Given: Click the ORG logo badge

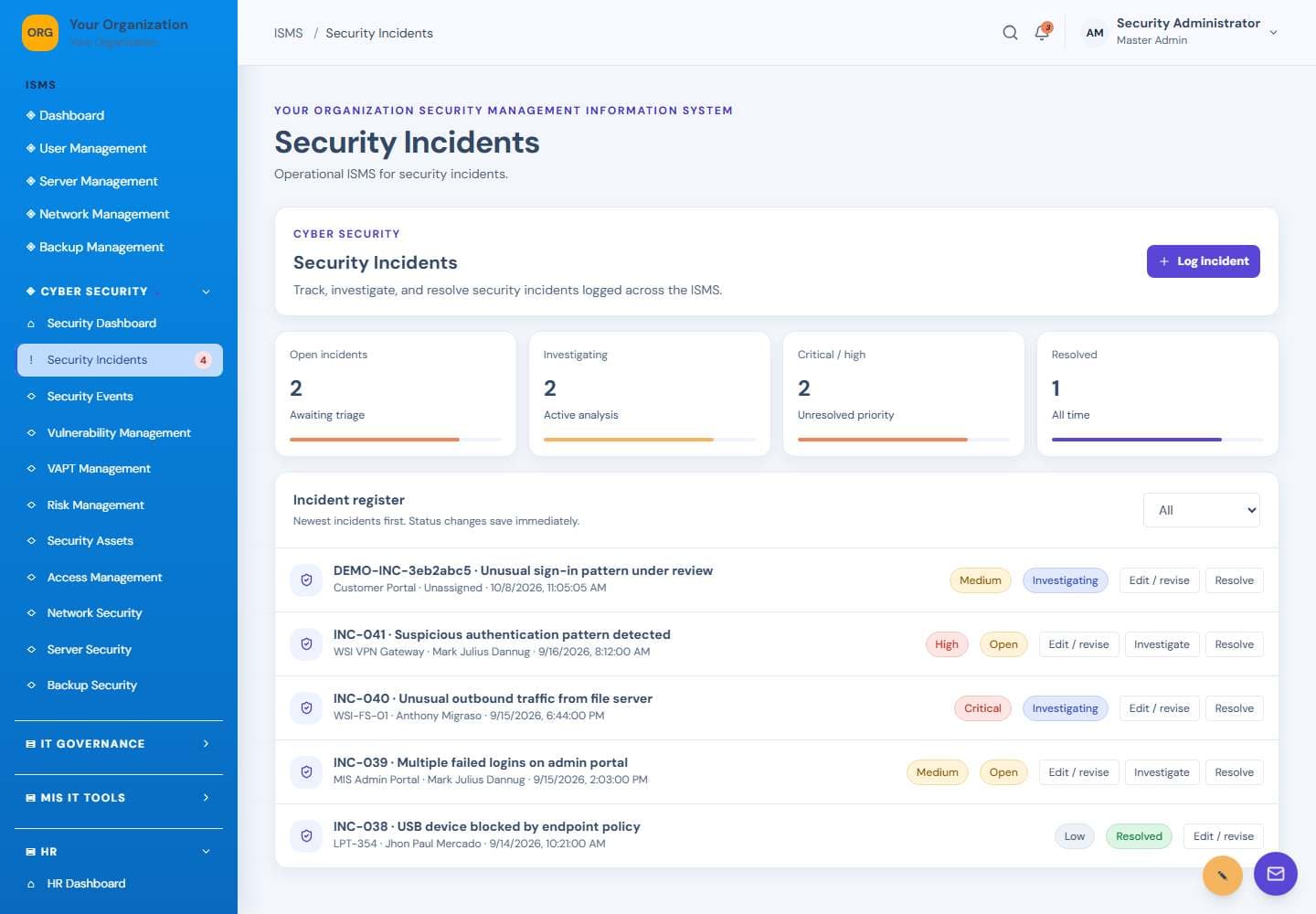Looking at the screenshot, I should pyautogui.click(x=40, y=33).
